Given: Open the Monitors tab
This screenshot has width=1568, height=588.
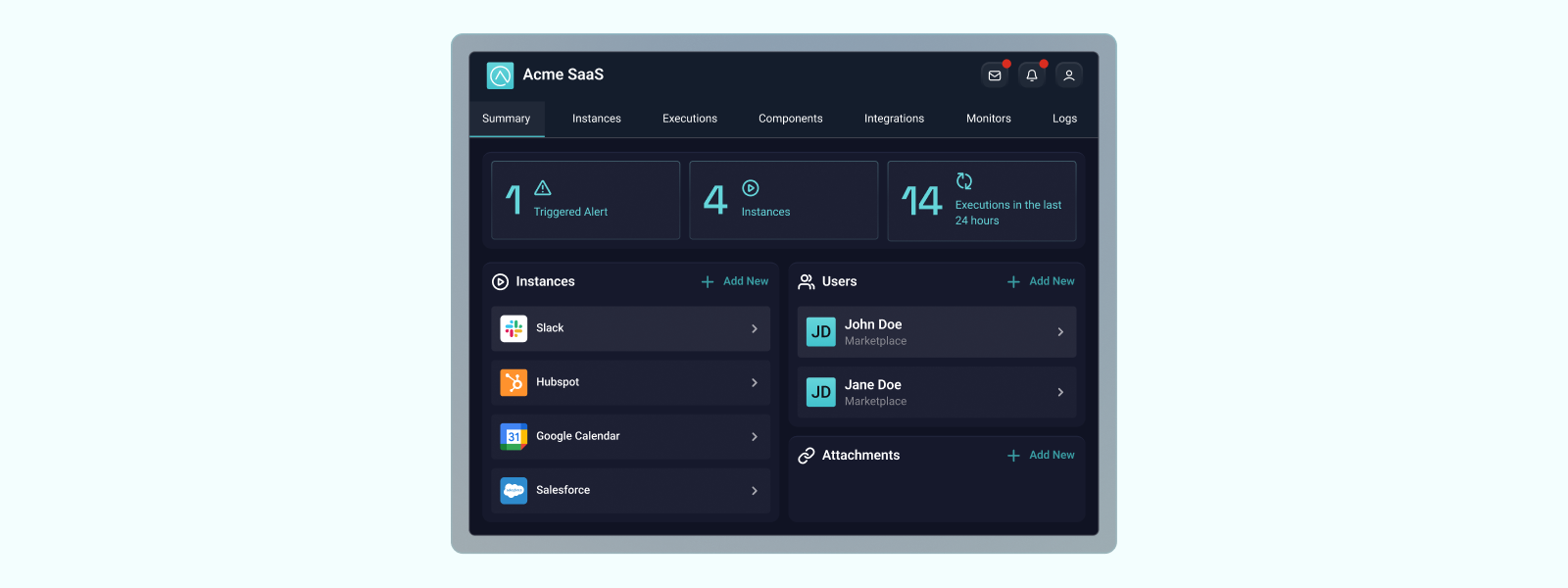Looking at the screenshot, I should click(x=989, y=119).
